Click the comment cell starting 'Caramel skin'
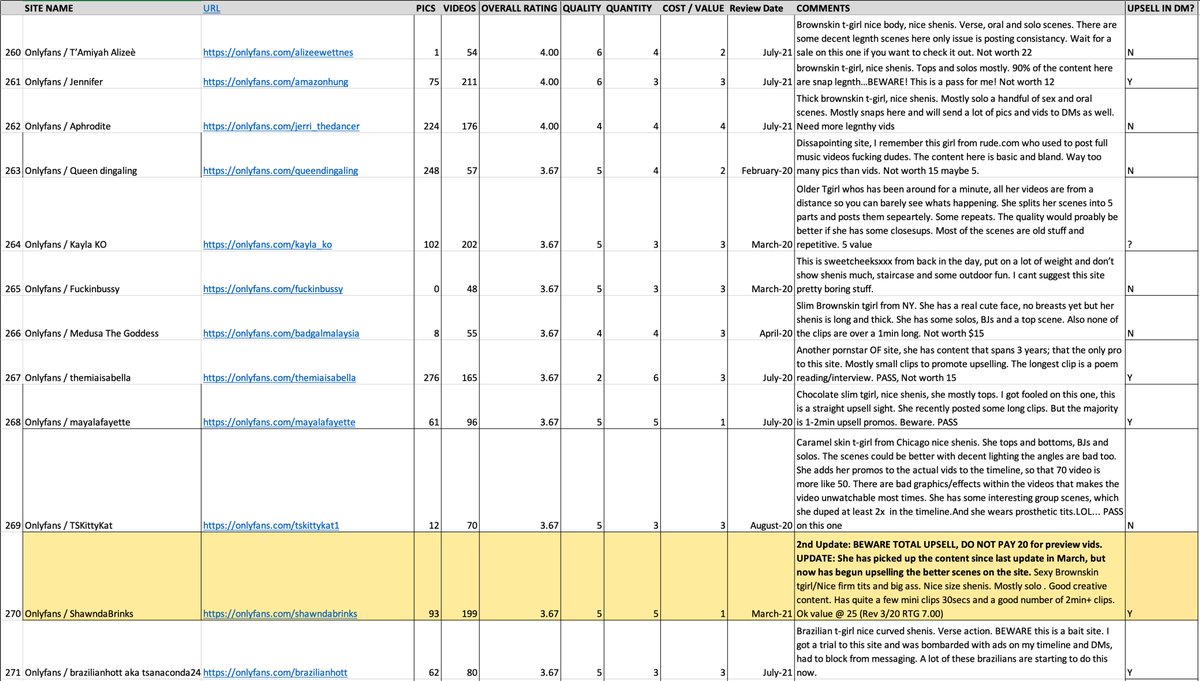1200x681 pixels. click(959, 483)
